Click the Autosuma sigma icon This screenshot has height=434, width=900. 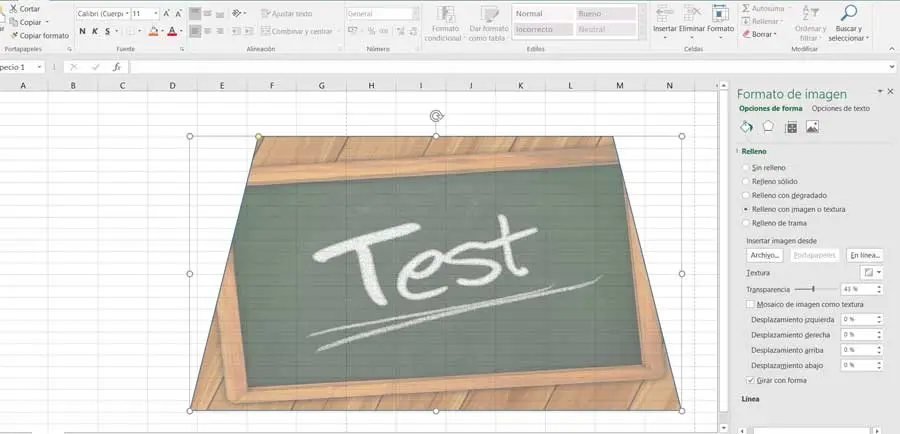[x=746, y=9]
